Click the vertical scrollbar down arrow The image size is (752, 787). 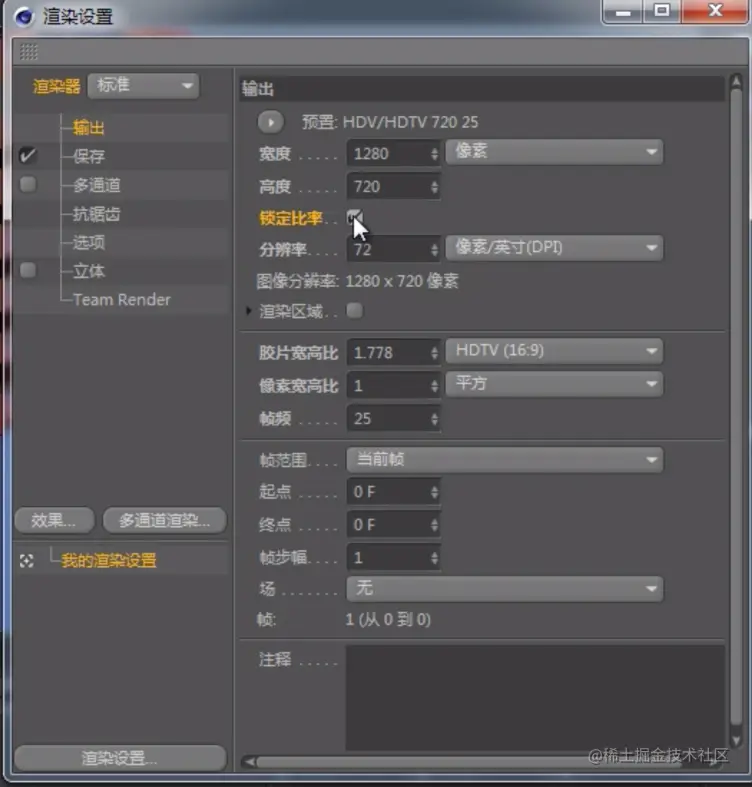736,740
